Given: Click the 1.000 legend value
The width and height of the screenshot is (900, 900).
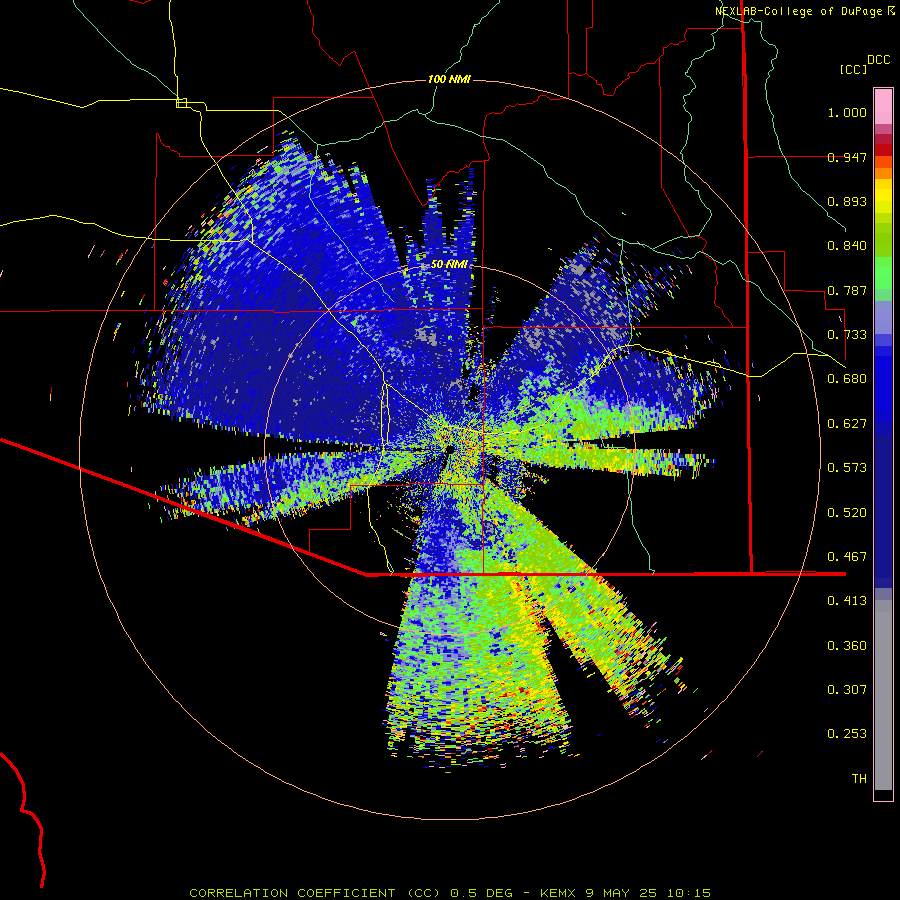Looking at the screenshot, I should pyautogui.click(x=847, y=112).
